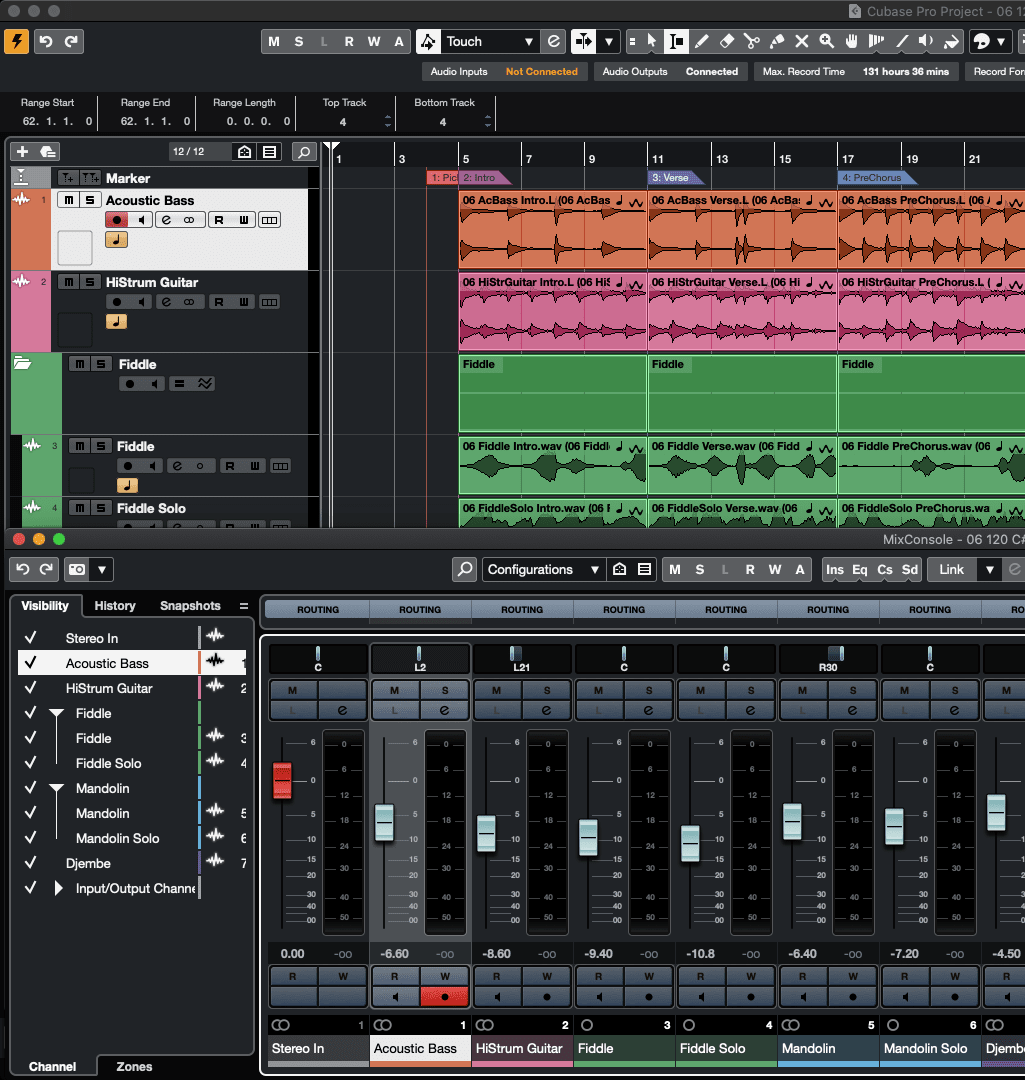
Task: Click the Link button in MixConsole
Action: coord(951,570)
